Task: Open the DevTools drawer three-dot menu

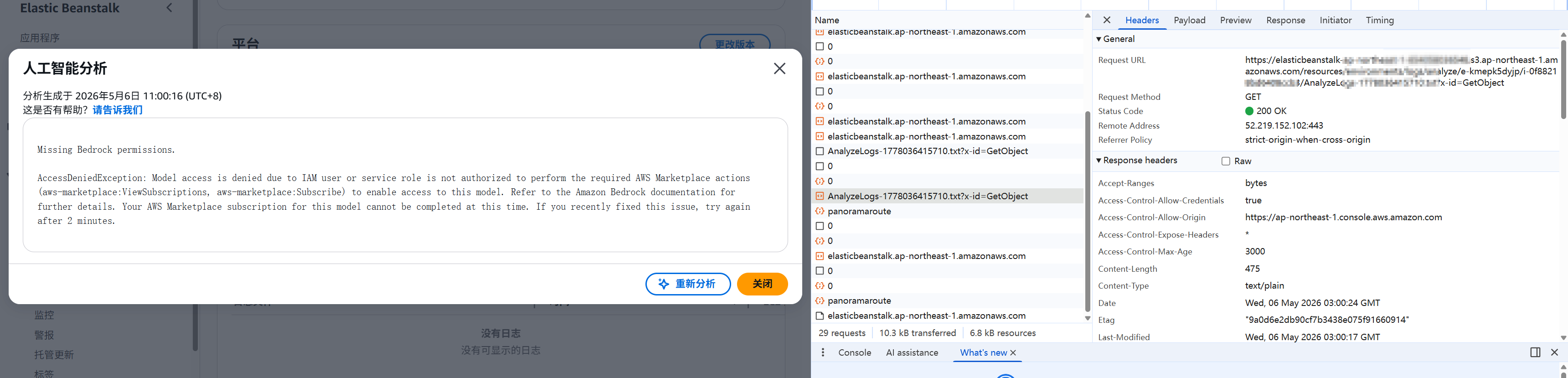Action: tap(823, 352)
